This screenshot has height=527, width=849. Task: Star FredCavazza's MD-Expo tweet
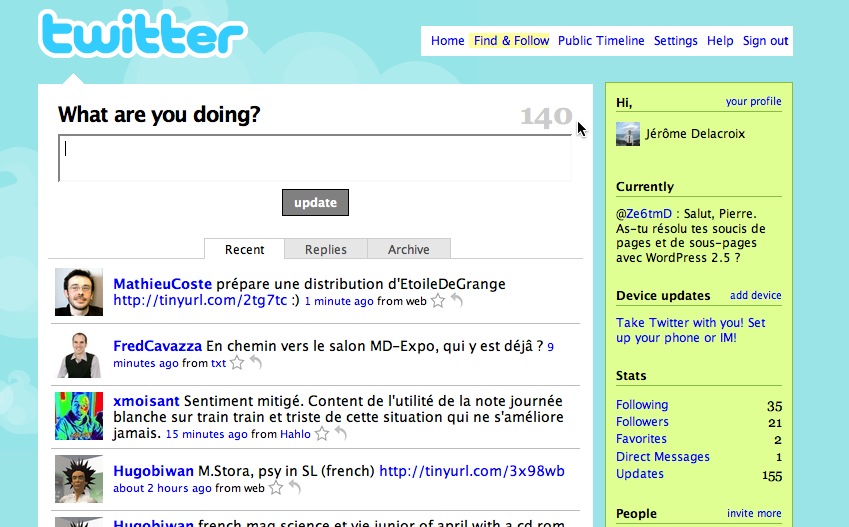coord(237,363)
